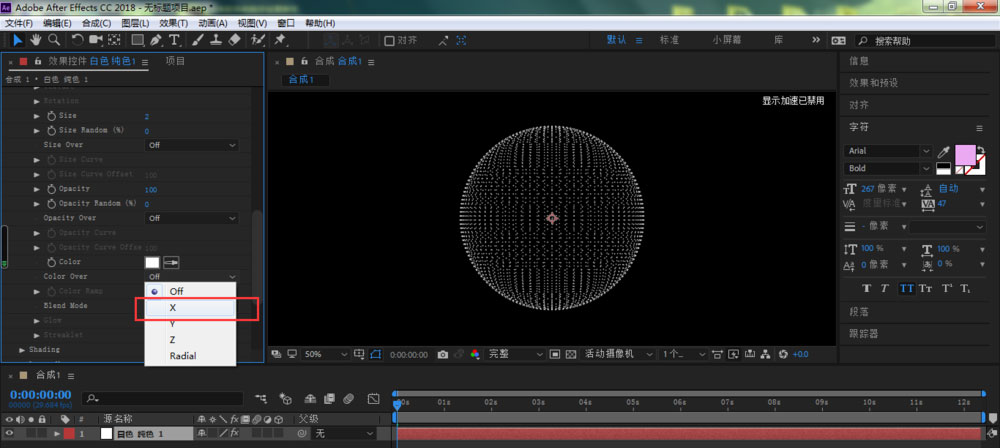Image resolution: width=1000 pixels, height=448 pixels.
Task: Select the 小屏幕 workspace
Action: click(727, 40)
